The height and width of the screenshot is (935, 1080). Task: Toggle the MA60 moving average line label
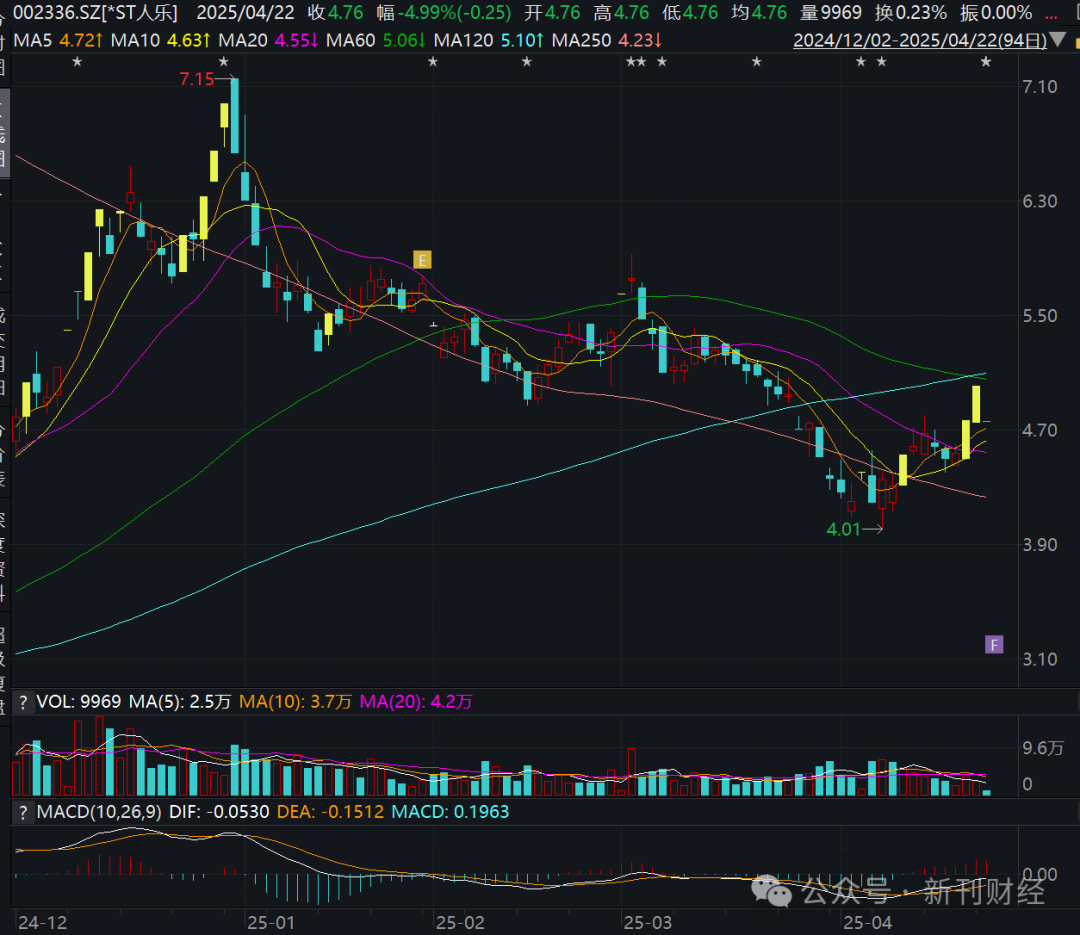377,41
